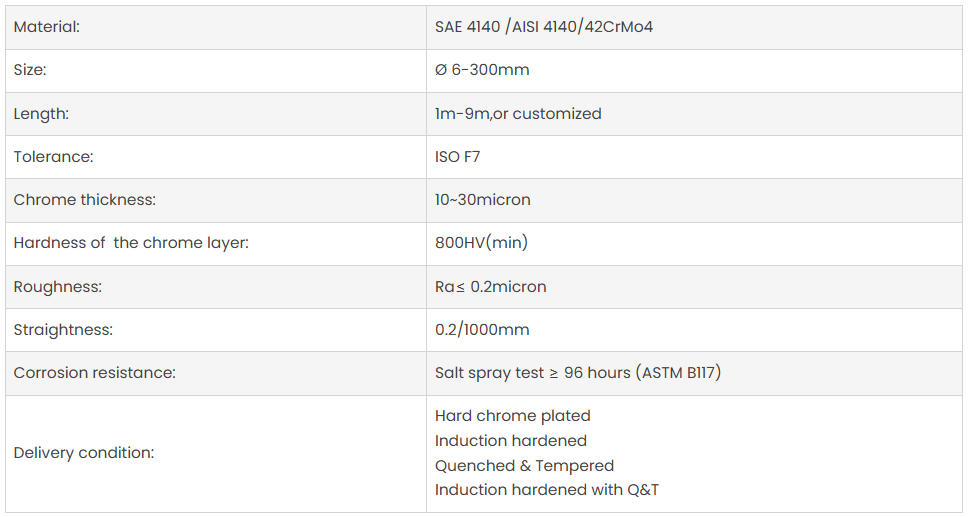Click the 'Ra≤ 0.2micron' value
The width and height of the screenshot is (968, 517).
[490, 287]
